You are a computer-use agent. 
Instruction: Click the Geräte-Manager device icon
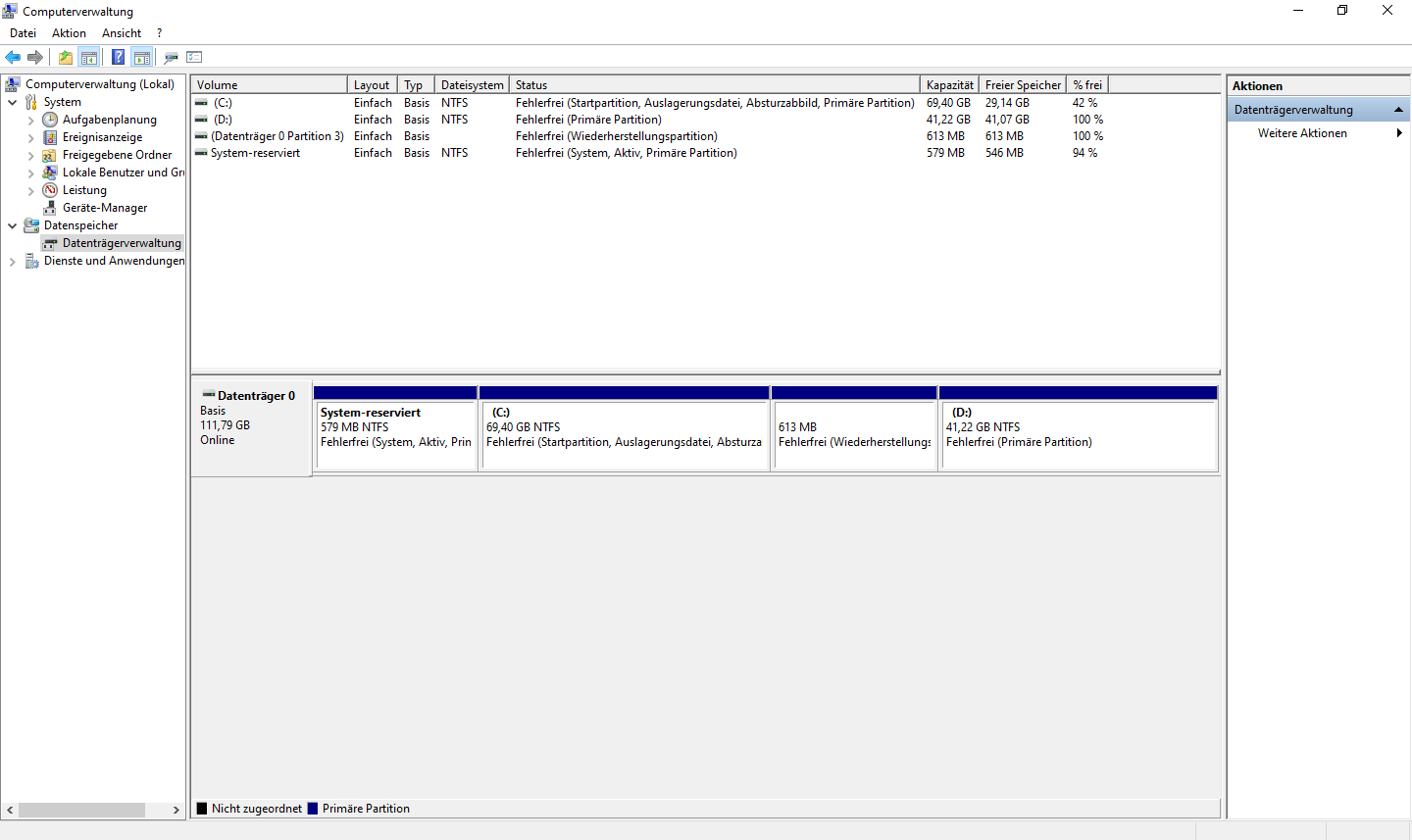(x=50, y=208)
